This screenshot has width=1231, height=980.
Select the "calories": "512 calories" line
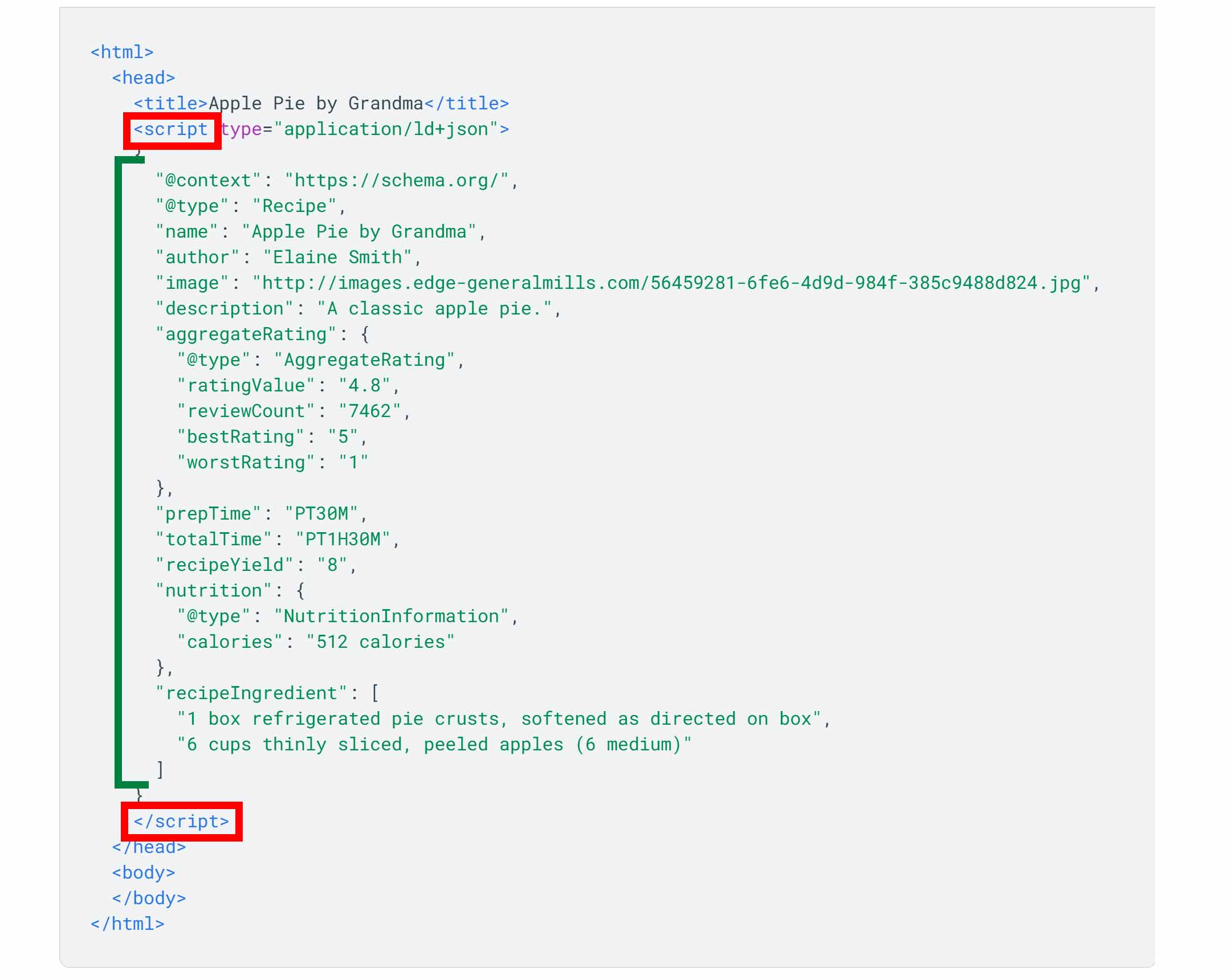[x=316, y=643]
